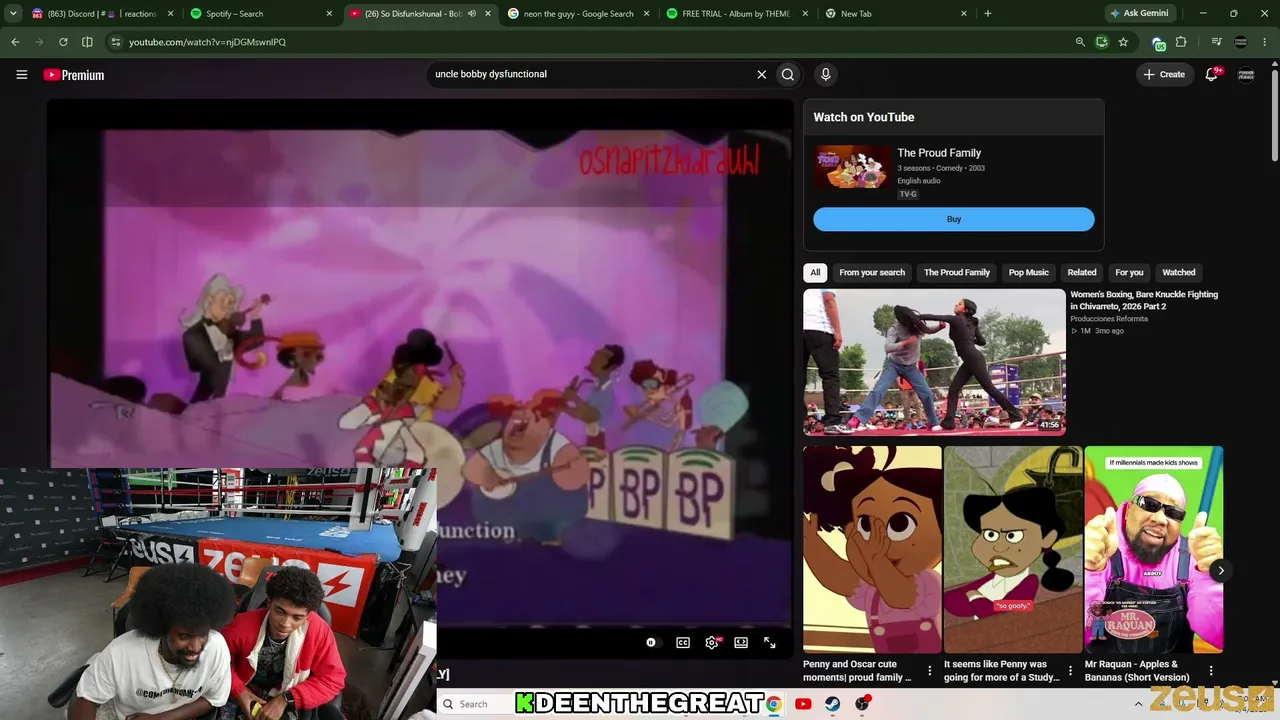The height and width of the screenshot is (720, 1280).
Task: Select the For you filter chip
Action: click(1129, 272)
